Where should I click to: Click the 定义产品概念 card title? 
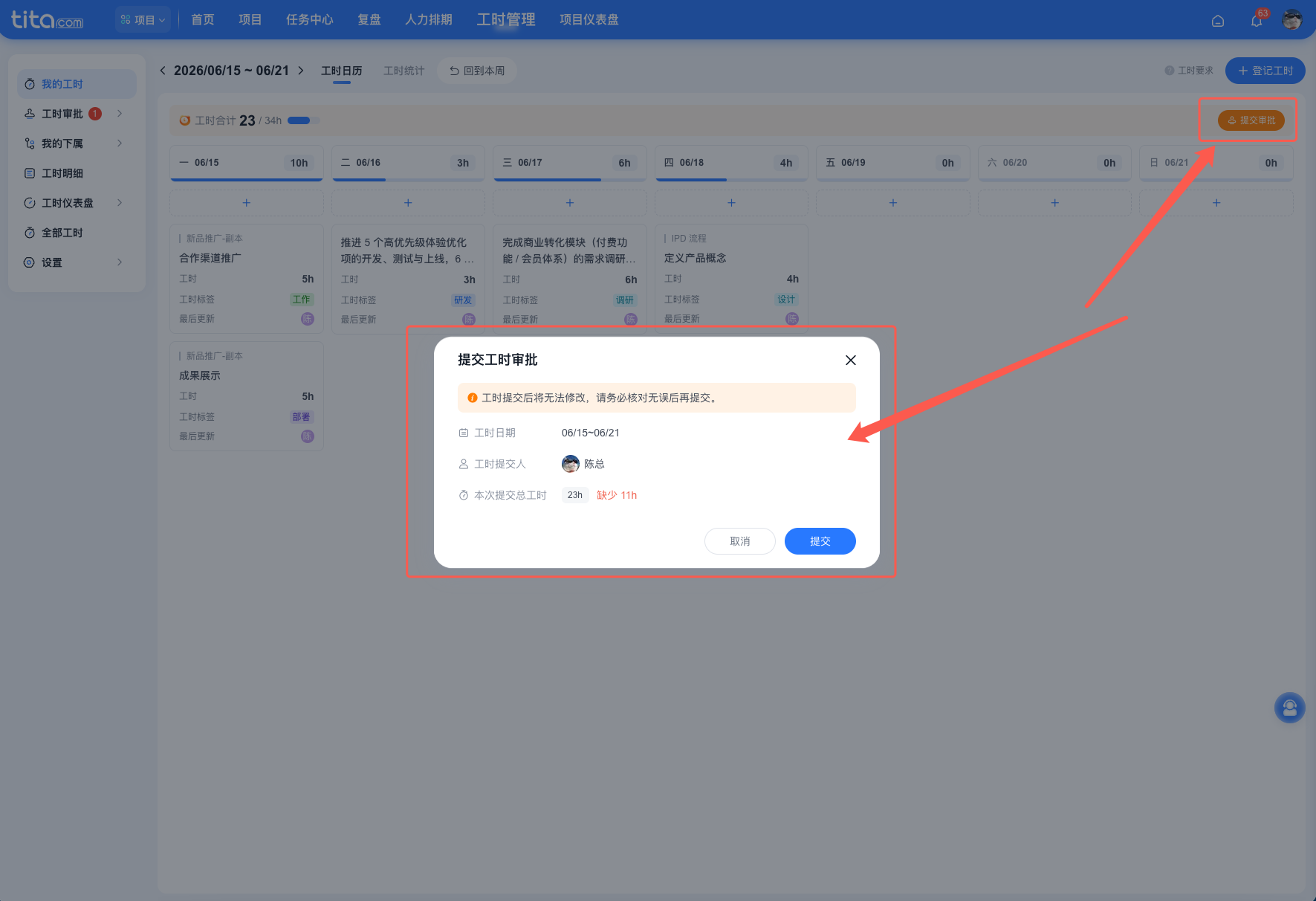[696, 258]
